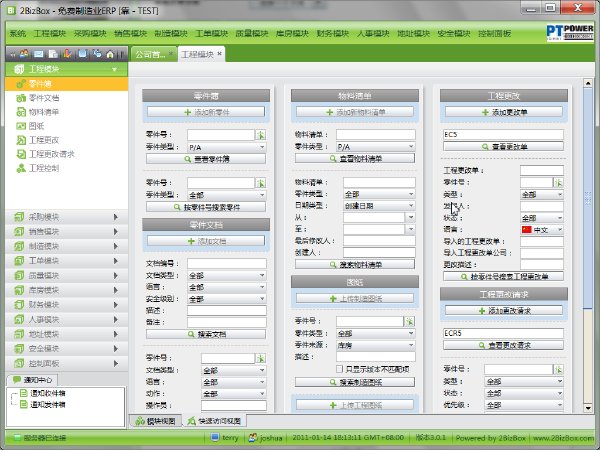Expand 库房模块 in sidebar
Screen dimensions: 600x450
[67, 290]
